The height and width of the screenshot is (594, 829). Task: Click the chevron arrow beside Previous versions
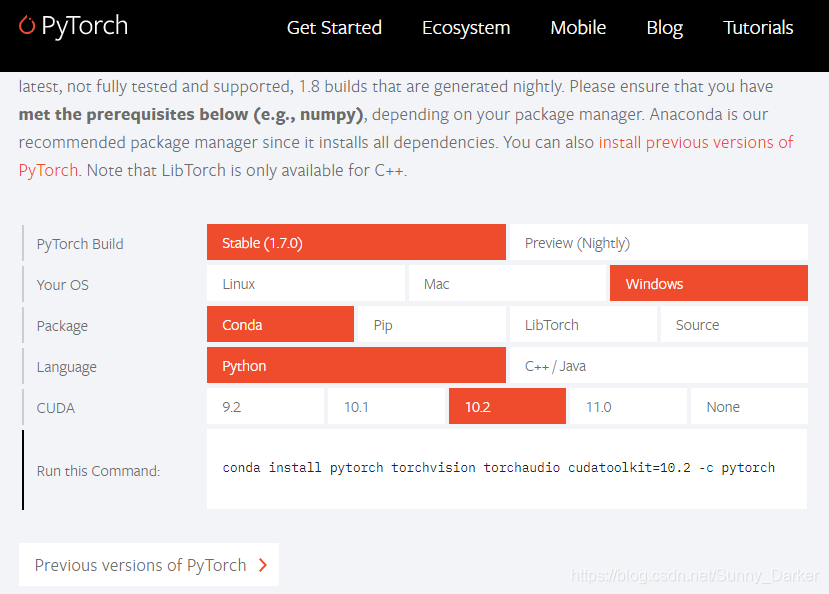263,565
